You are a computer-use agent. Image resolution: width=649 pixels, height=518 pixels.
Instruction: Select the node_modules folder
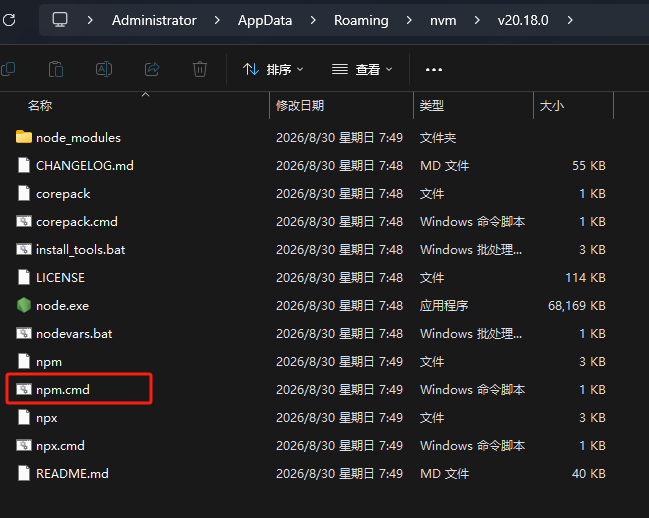click(78, 137)
